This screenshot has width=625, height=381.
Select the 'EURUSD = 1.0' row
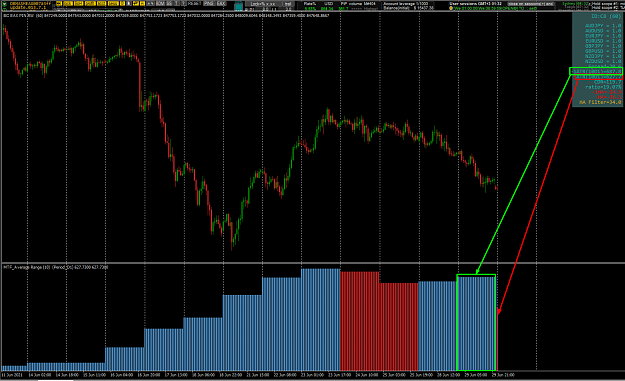click(603, 41)
